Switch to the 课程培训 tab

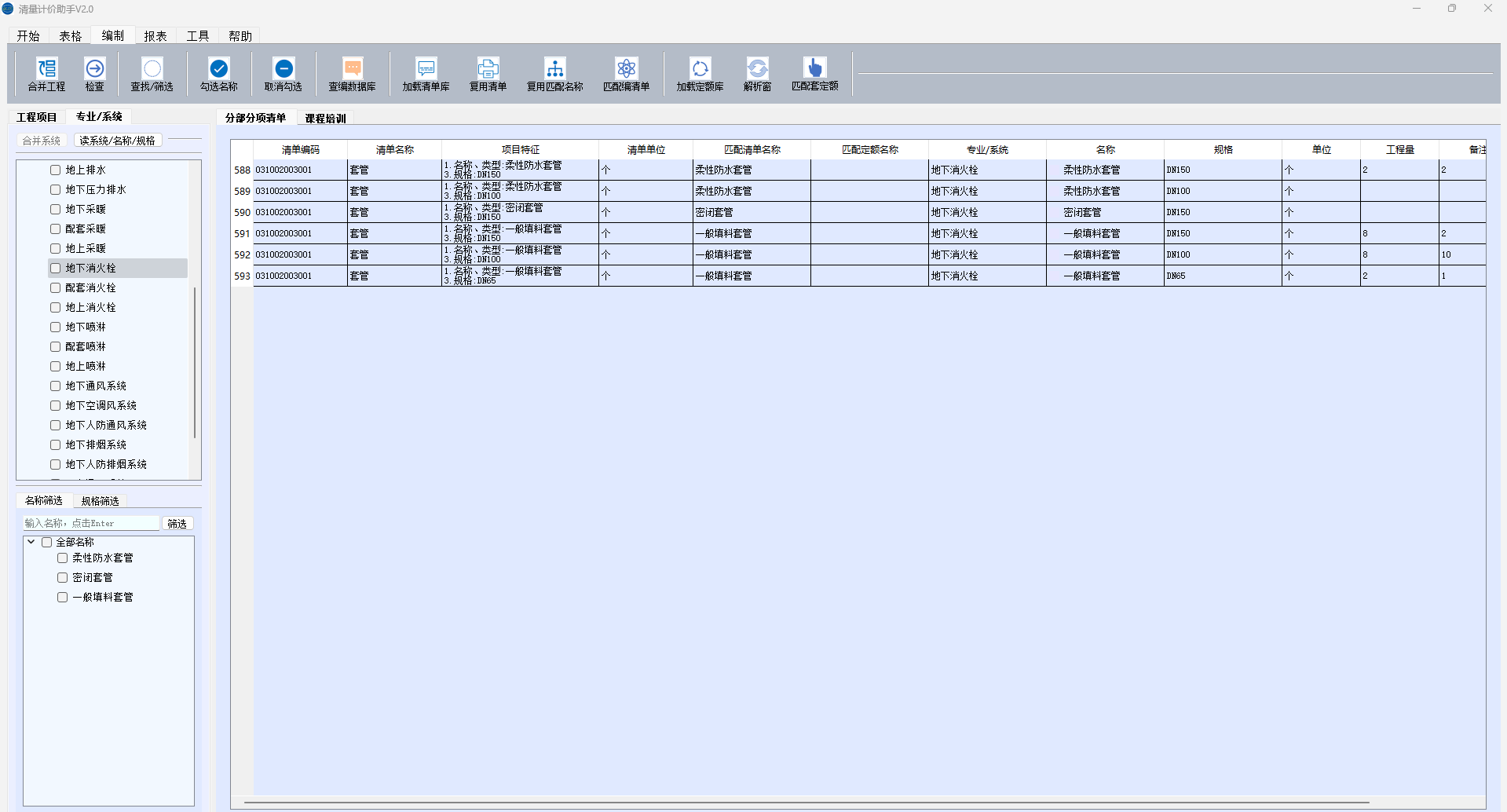click(x=326, y=119)
